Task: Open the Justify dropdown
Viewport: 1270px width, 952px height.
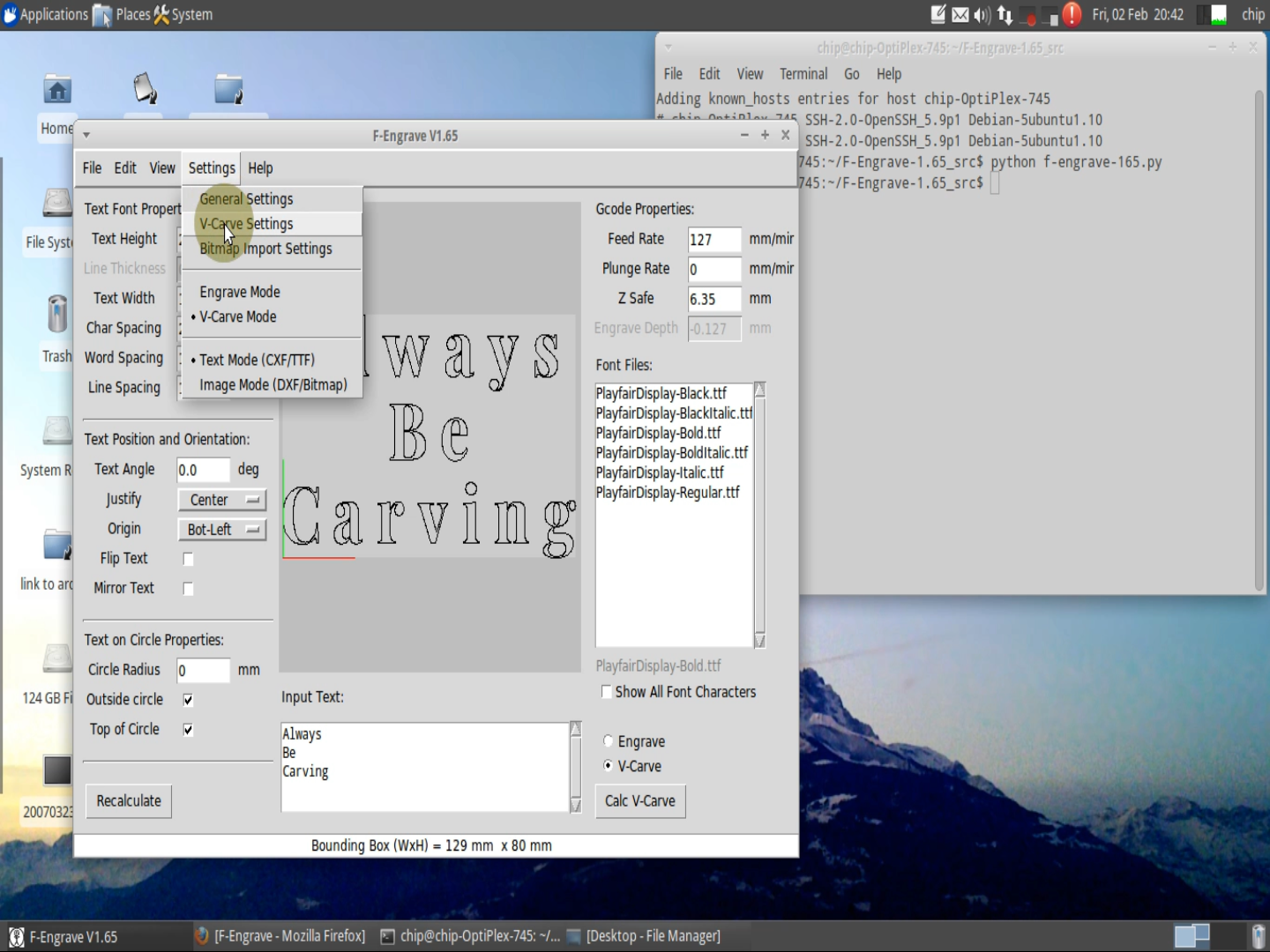Action: pos(221,500)
